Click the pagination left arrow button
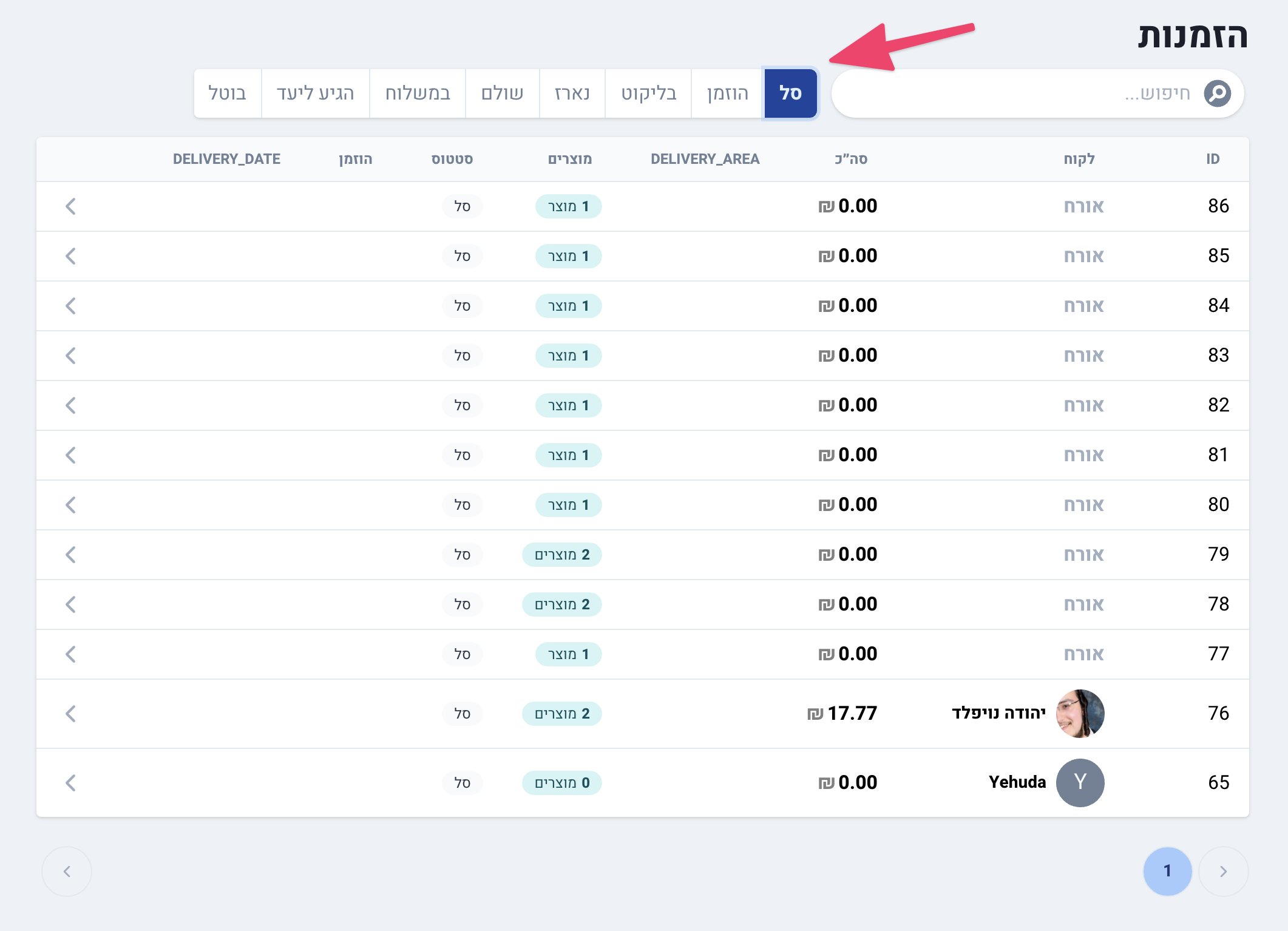Screen dimensions: 1288x931 pyautogui.click(x=67, y=872)
